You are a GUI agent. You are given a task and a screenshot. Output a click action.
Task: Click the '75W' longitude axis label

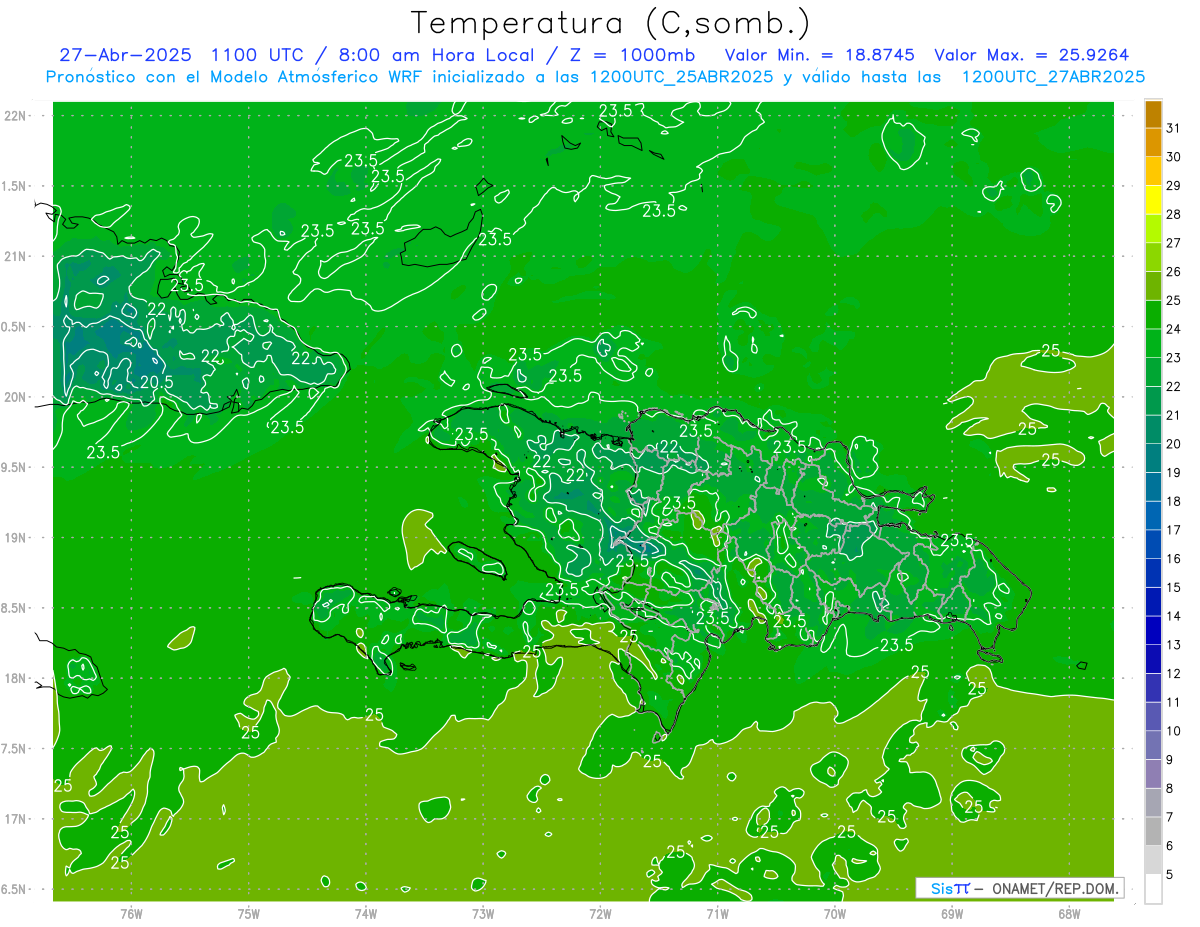pyautogui.click(x=249, y=914)
